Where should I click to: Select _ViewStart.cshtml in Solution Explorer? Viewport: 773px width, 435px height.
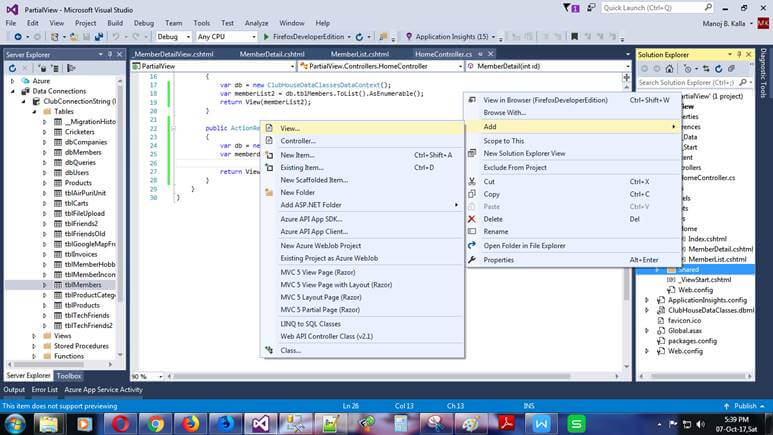coord(704,280)
